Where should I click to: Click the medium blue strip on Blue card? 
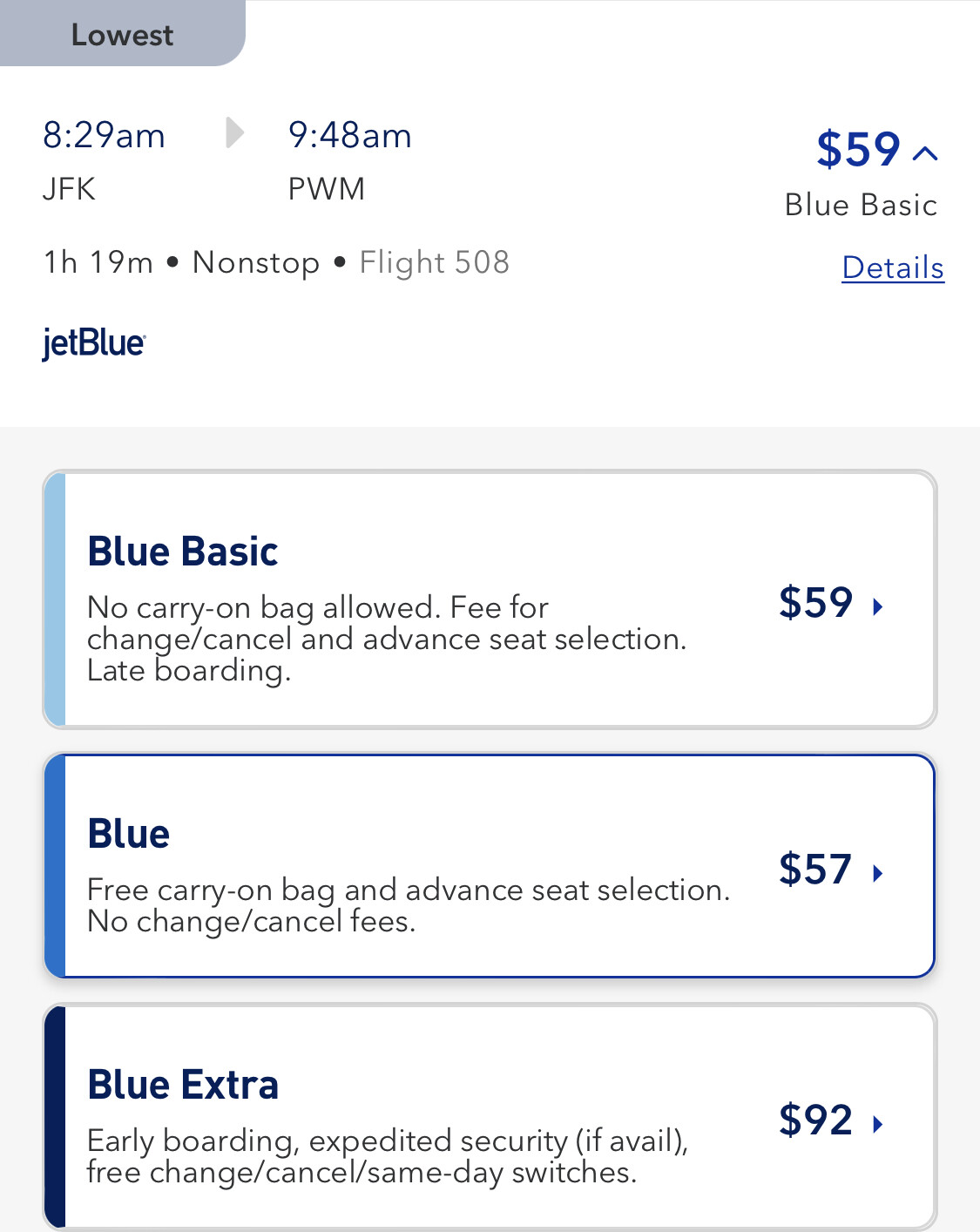[55, 866]
